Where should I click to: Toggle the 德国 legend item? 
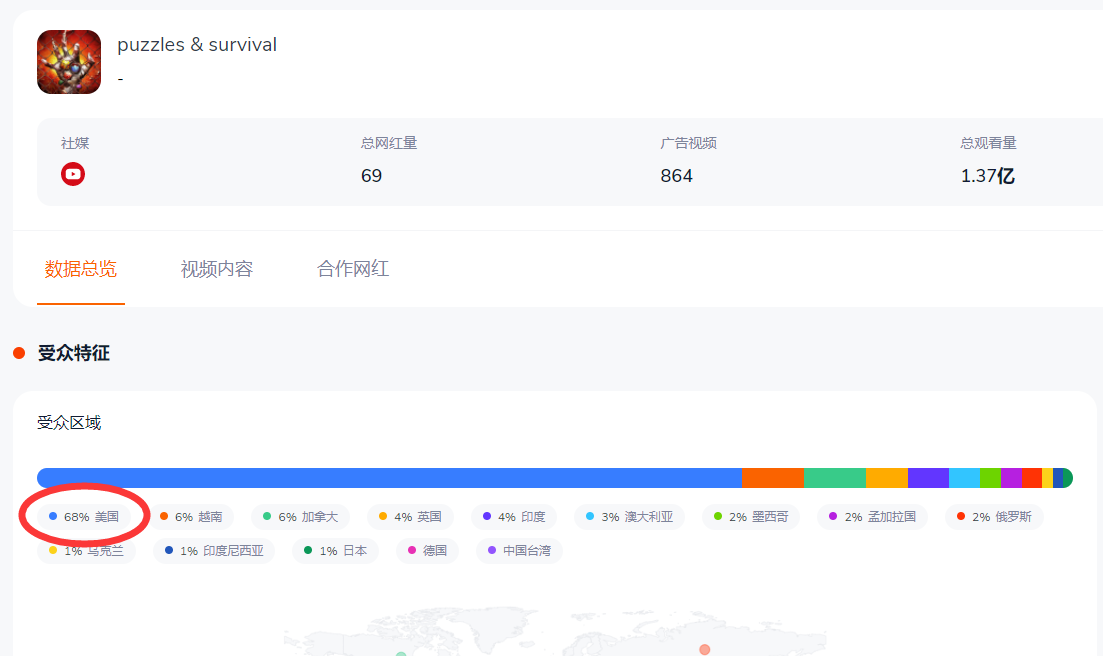coord(428,551)
